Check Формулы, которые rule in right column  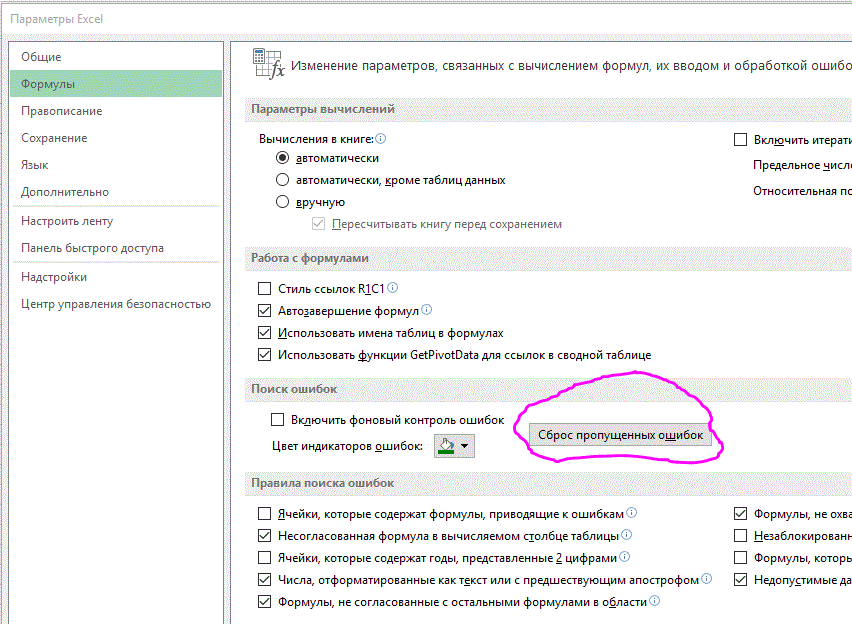[740, 558]
